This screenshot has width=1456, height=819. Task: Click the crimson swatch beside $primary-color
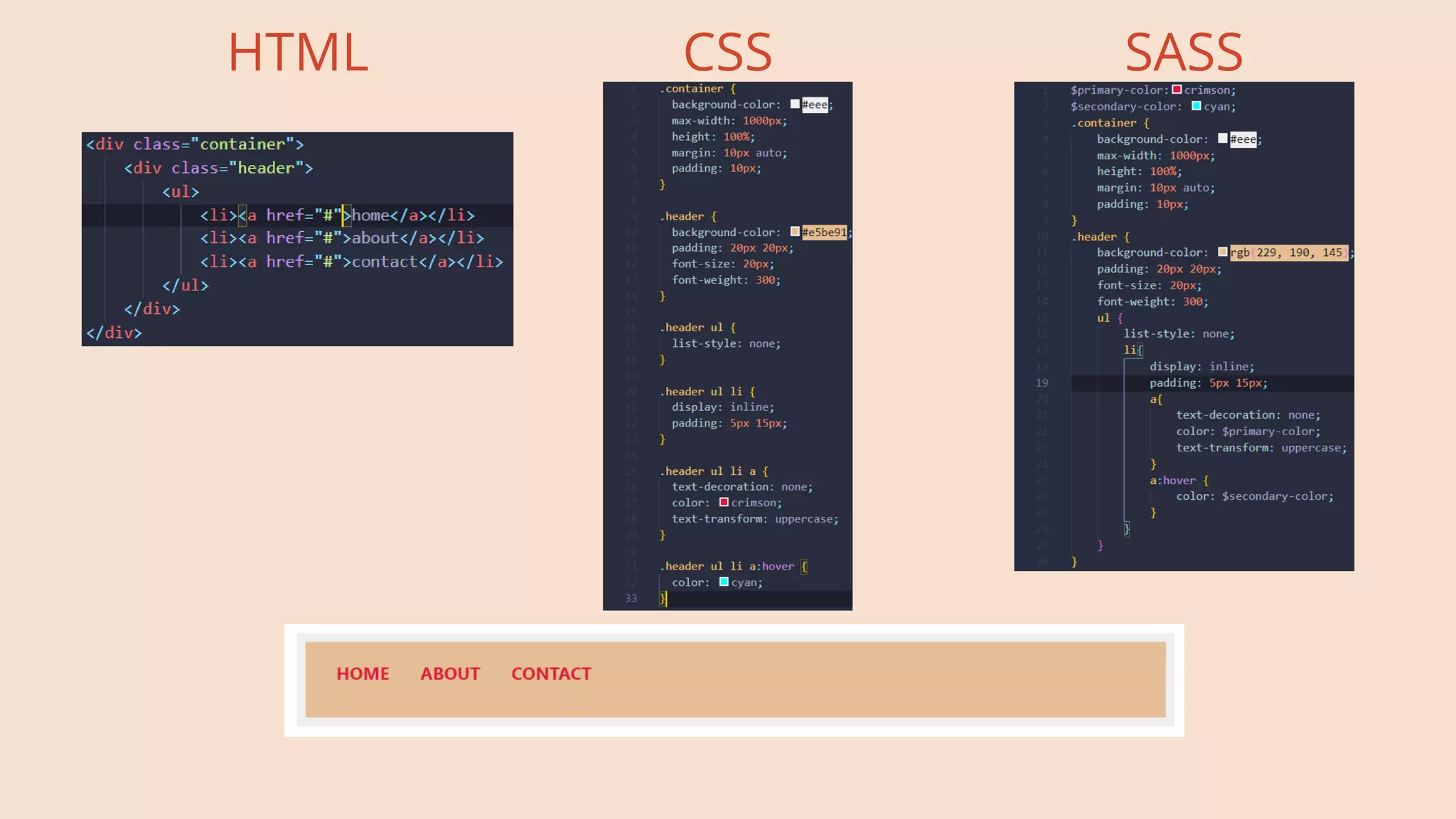[x=1177, y=90]
